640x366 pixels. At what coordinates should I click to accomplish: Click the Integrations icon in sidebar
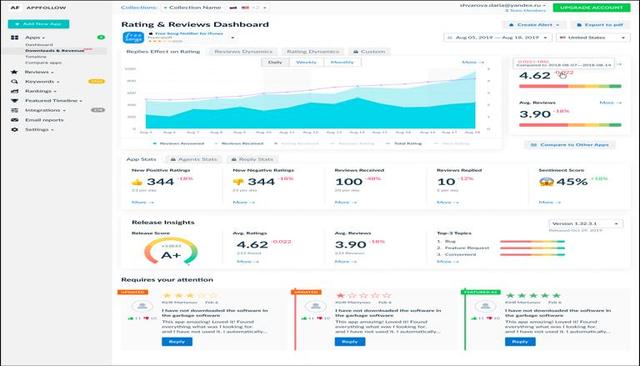14,110
